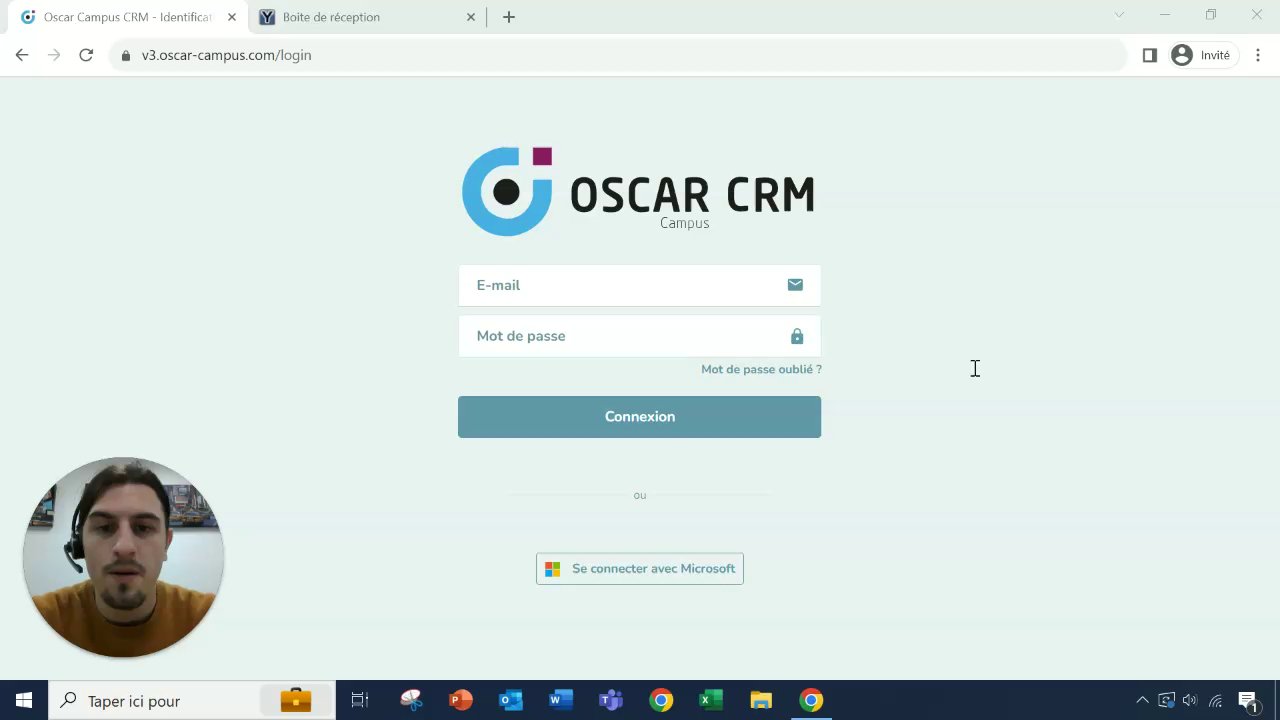
Task: Open Word from the taskbar
Action: tap(560, 701)
